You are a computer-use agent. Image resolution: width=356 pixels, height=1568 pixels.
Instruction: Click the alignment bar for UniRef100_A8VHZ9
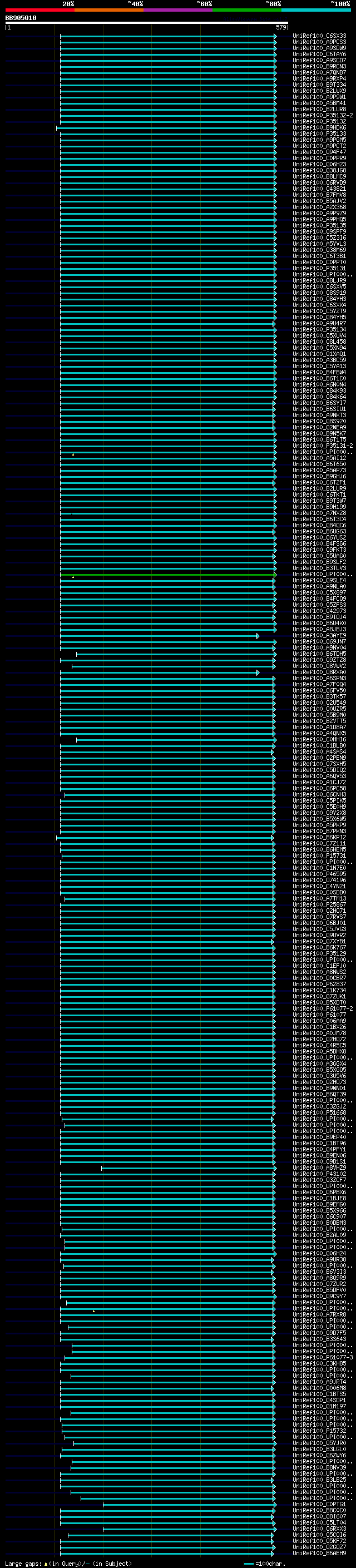[189, 1168]
